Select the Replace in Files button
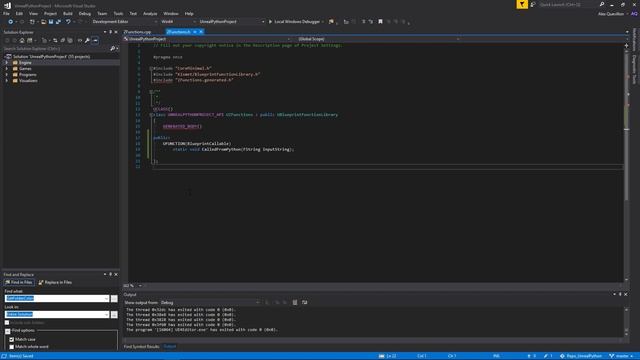640x360 pixels. pos(55,282)
